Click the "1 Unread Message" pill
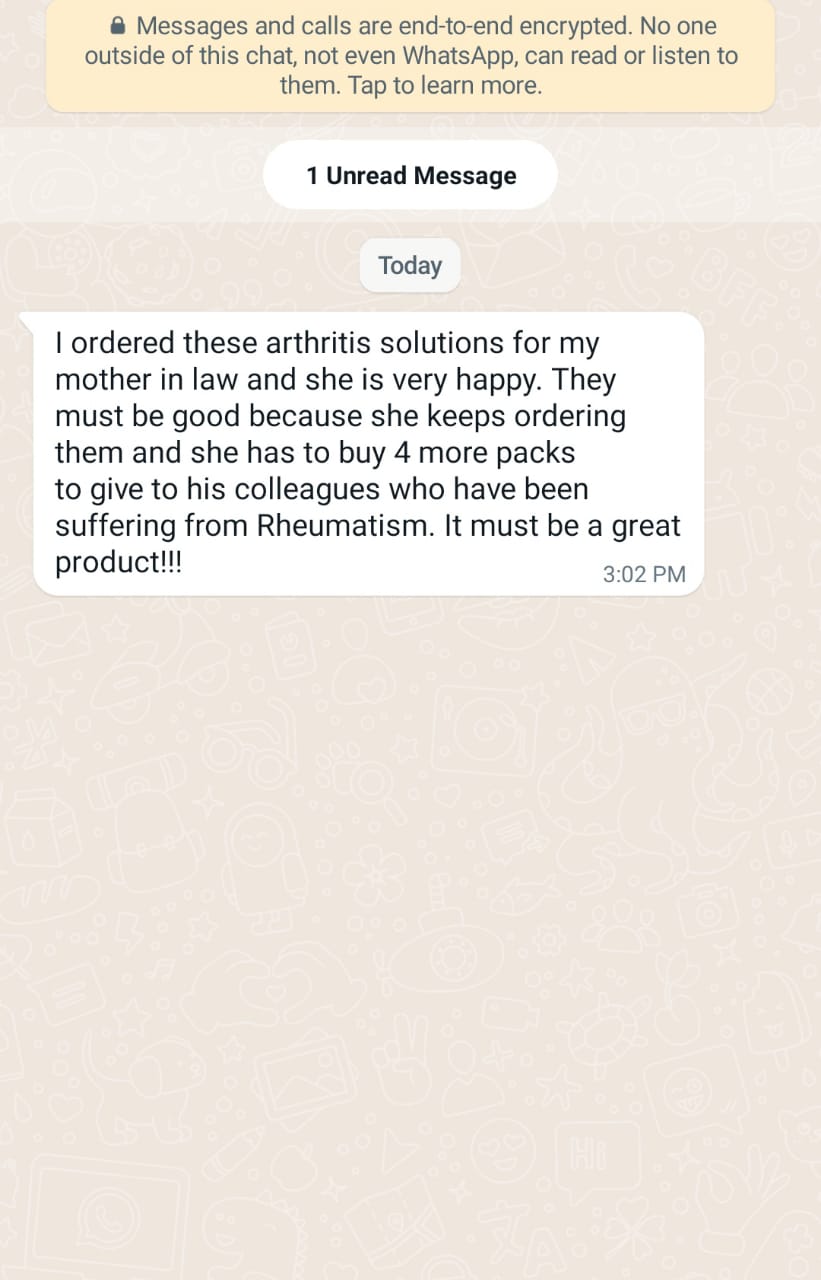 click(x=410, y=176)
